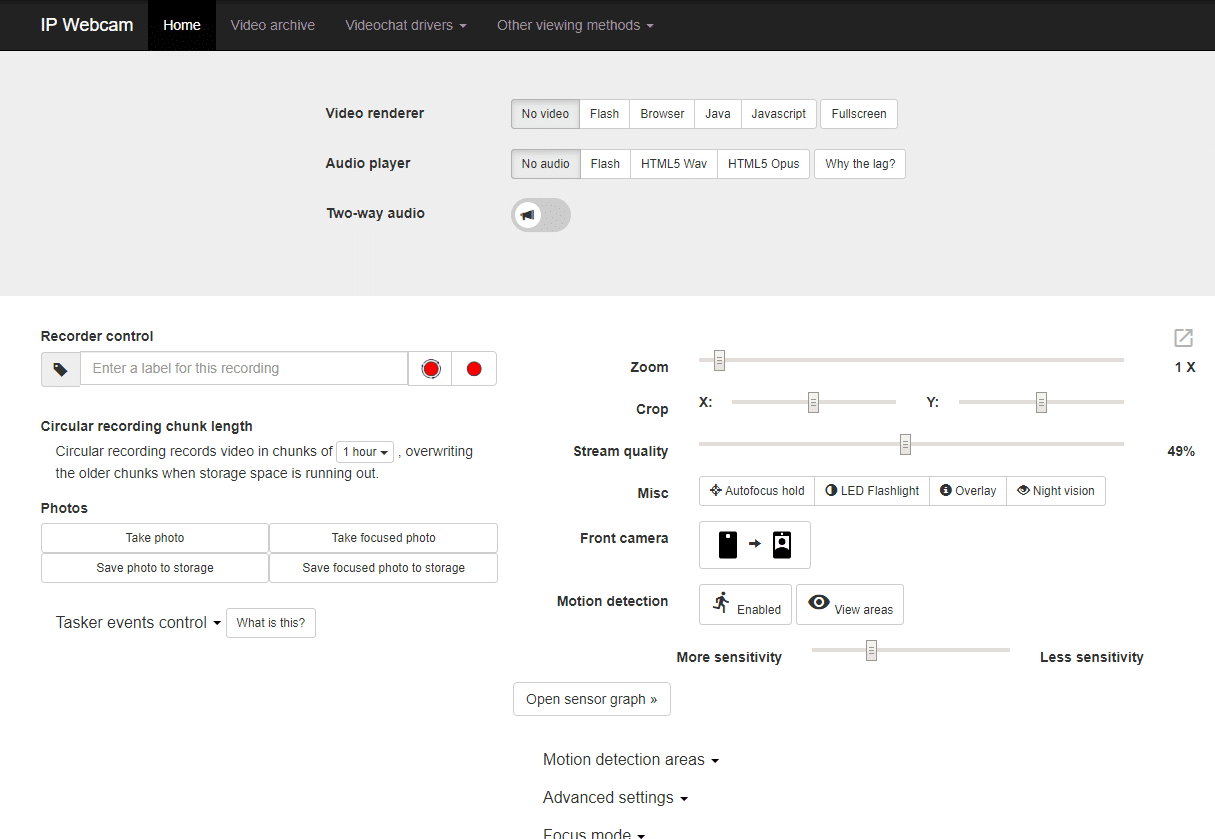Open the 1 hour chunk length dropdown
The image size is (1215, 839).
click(365, 452)
